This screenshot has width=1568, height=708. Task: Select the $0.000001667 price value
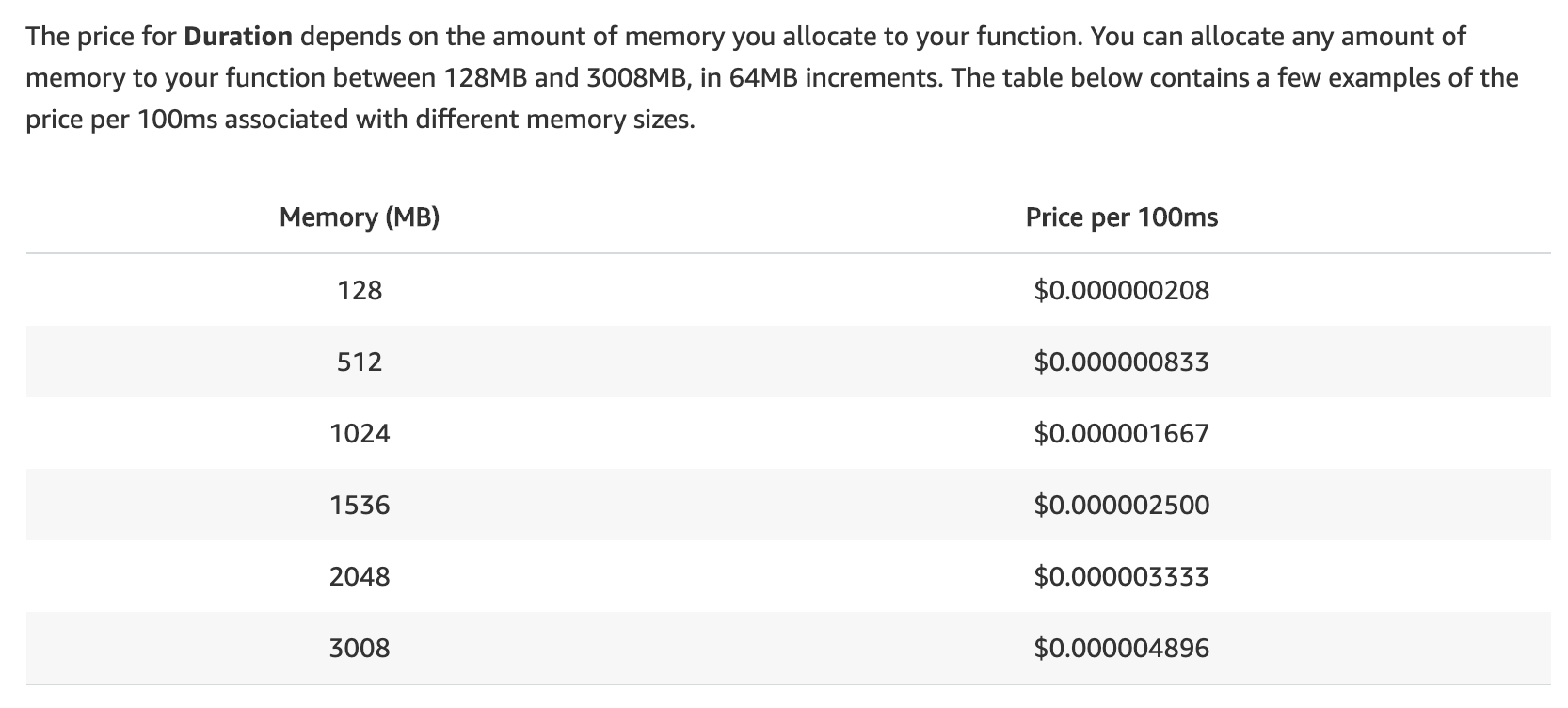[1121, 433]
